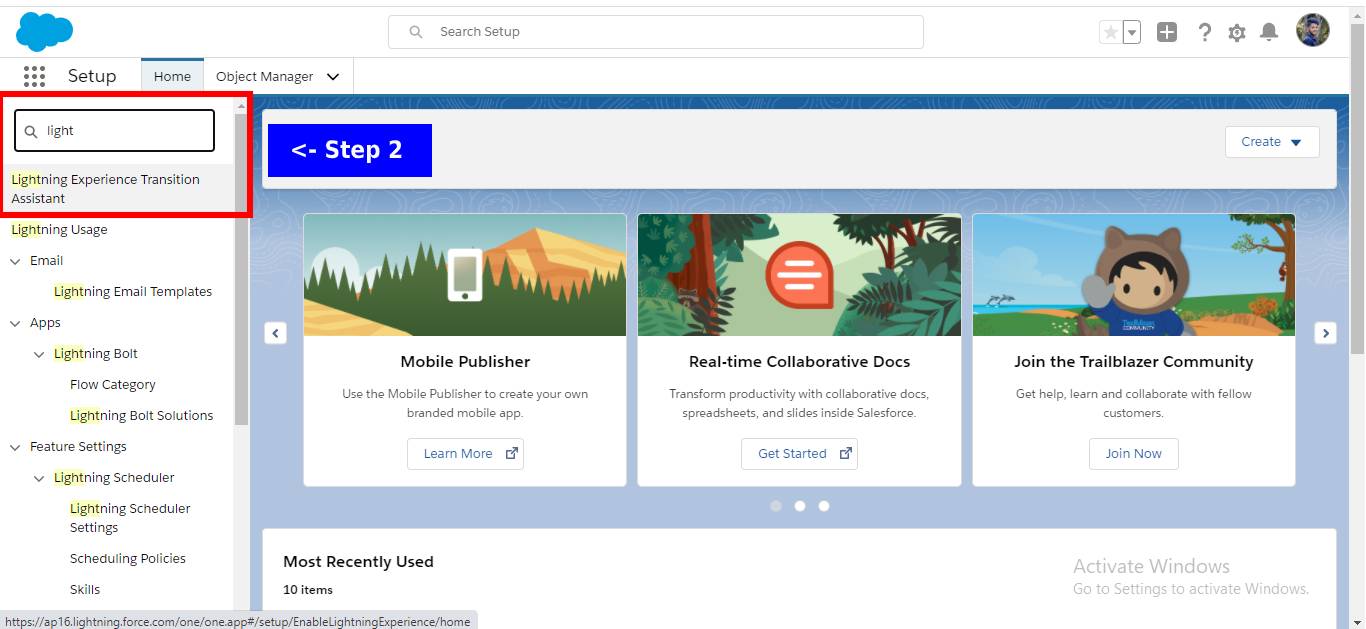Click the carousel left arrow
The image size is (1366, 629).
coord(275,333)
